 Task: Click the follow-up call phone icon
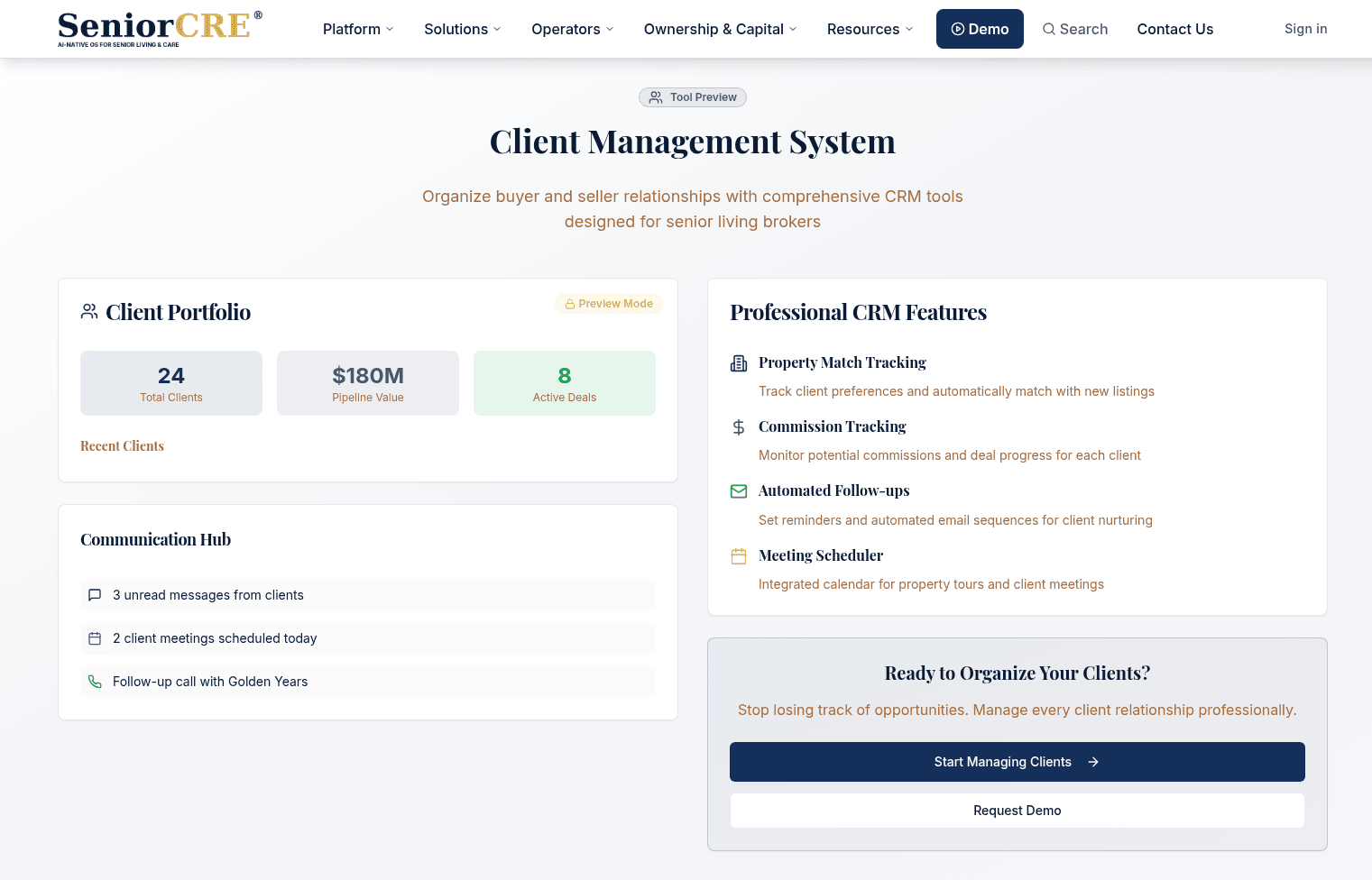(95, 682)
